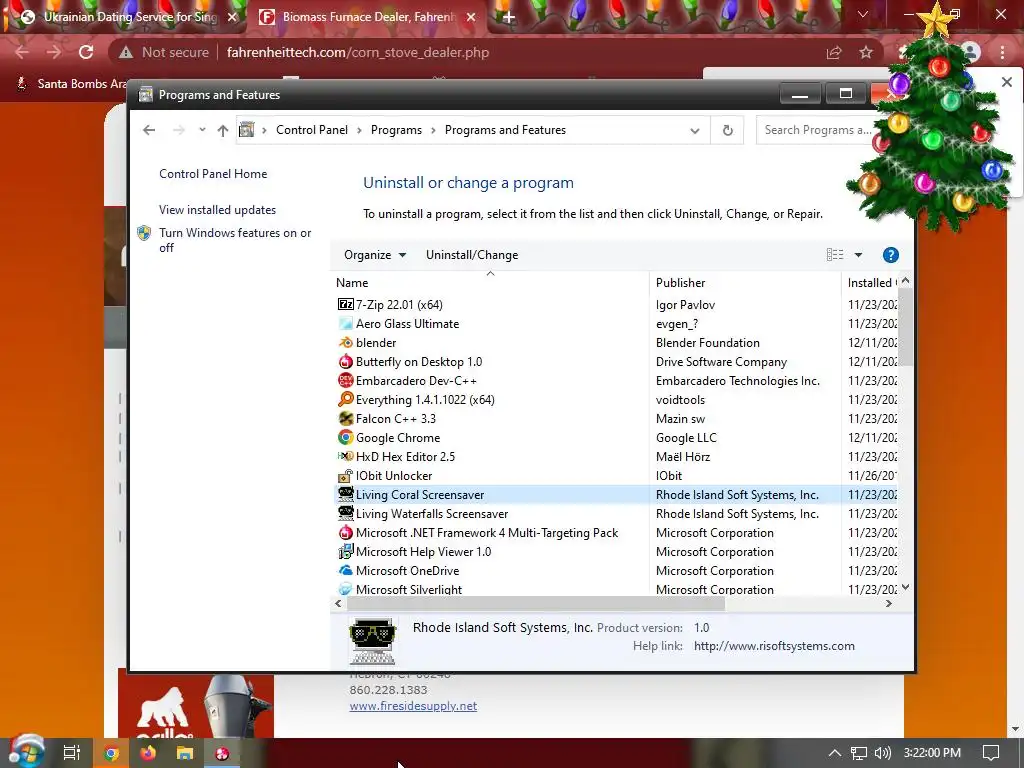Click the Living Waterfalls Screensaver icon
This screenshot has height=768, width=1024.
click(345, 513)
